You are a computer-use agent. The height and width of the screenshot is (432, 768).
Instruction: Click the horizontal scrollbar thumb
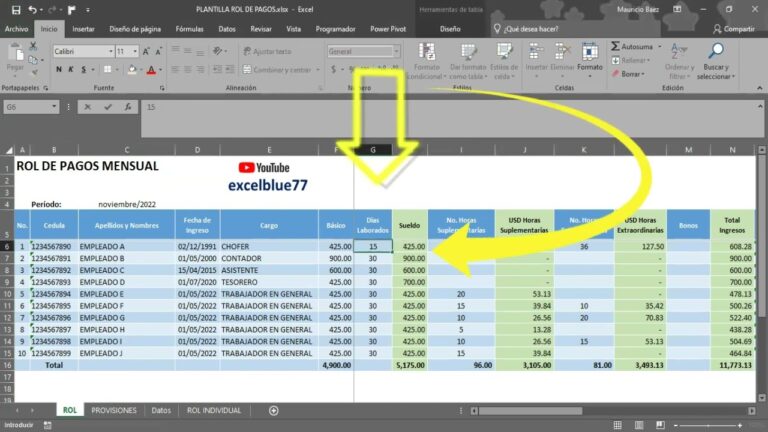coord(531,410)
